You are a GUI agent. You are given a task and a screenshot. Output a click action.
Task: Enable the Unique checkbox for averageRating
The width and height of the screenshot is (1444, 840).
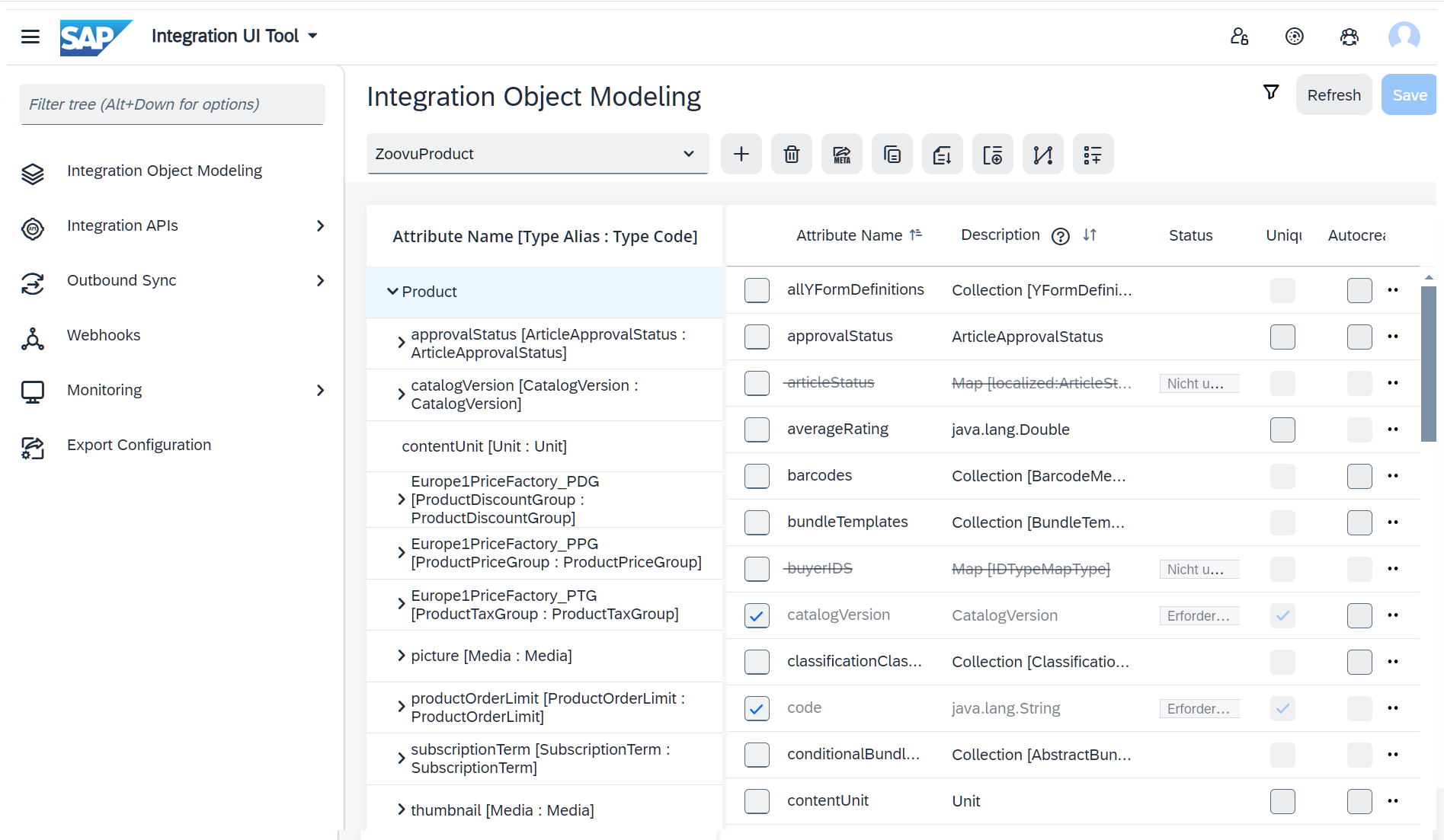click(1282, 430)
